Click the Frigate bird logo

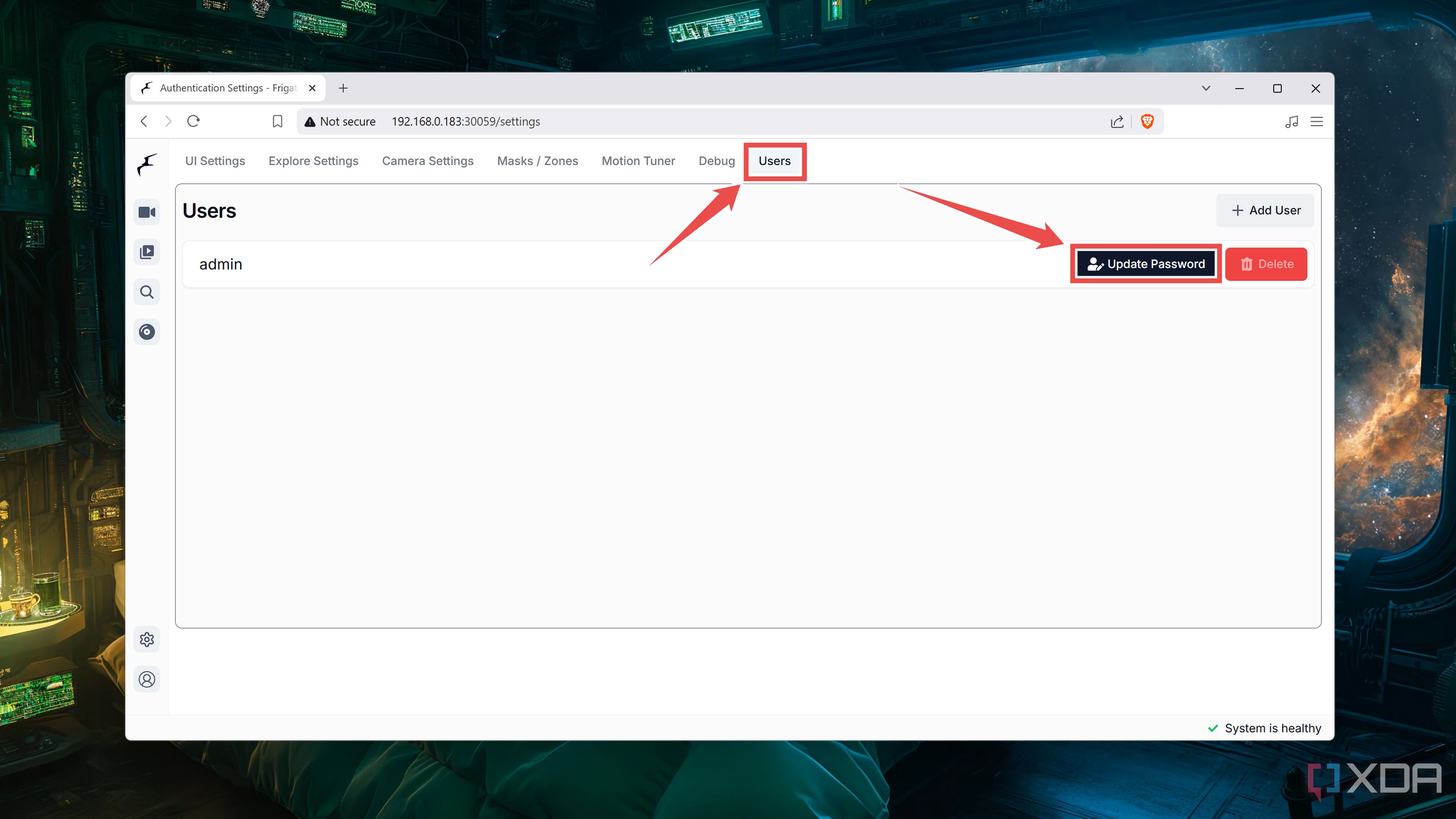146,165
